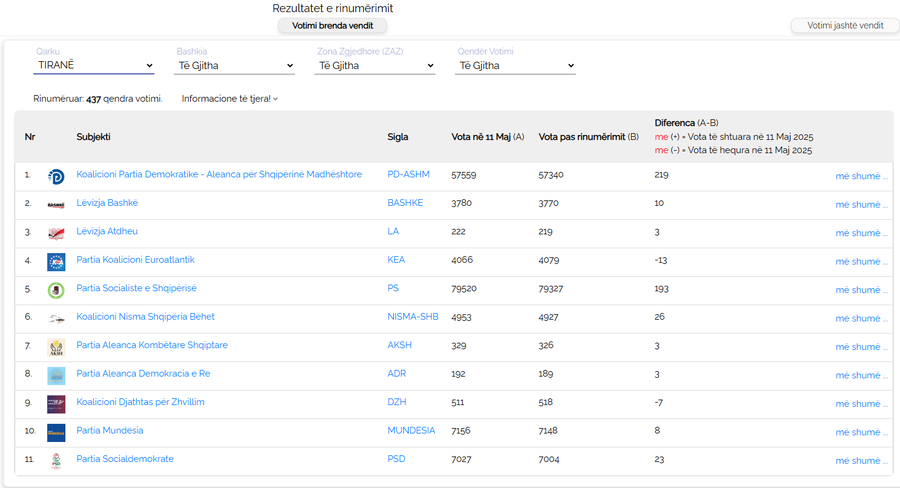Open Koalicioni Nisma Shqipëria Bëhet link
This screenshot has width=900, height=488.
145,316
